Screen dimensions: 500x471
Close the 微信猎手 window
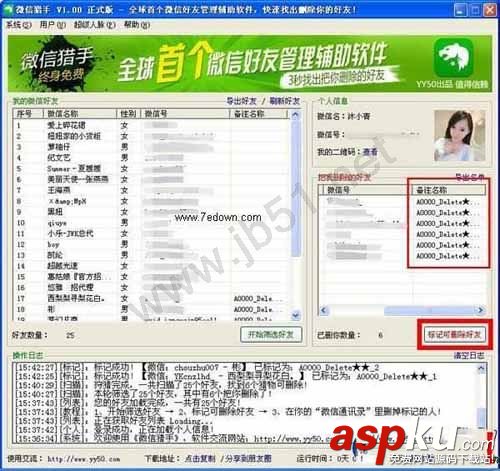pyautogui.click(x=490, y=10)
